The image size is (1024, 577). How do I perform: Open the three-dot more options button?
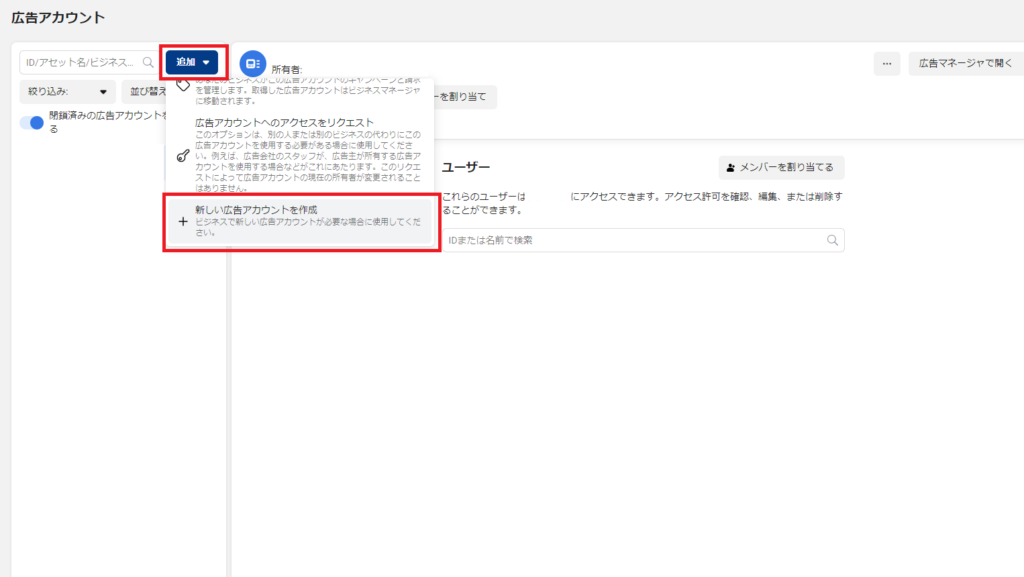pos(886,63)
